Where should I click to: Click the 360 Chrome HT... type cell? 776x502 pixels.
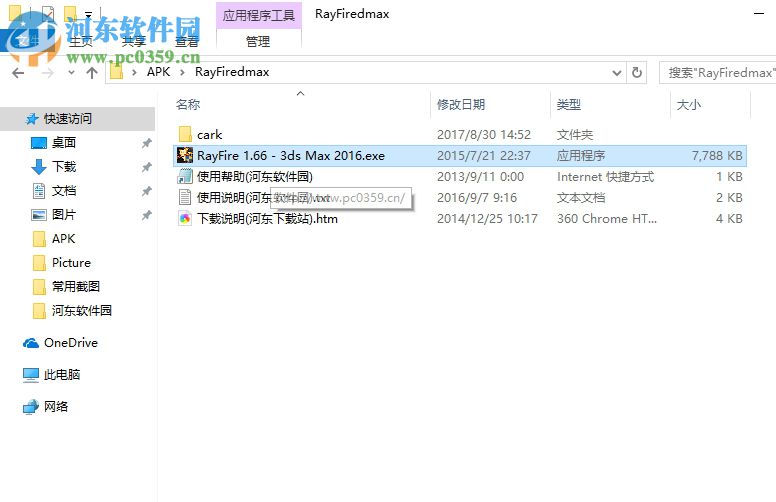pos(607,218)
